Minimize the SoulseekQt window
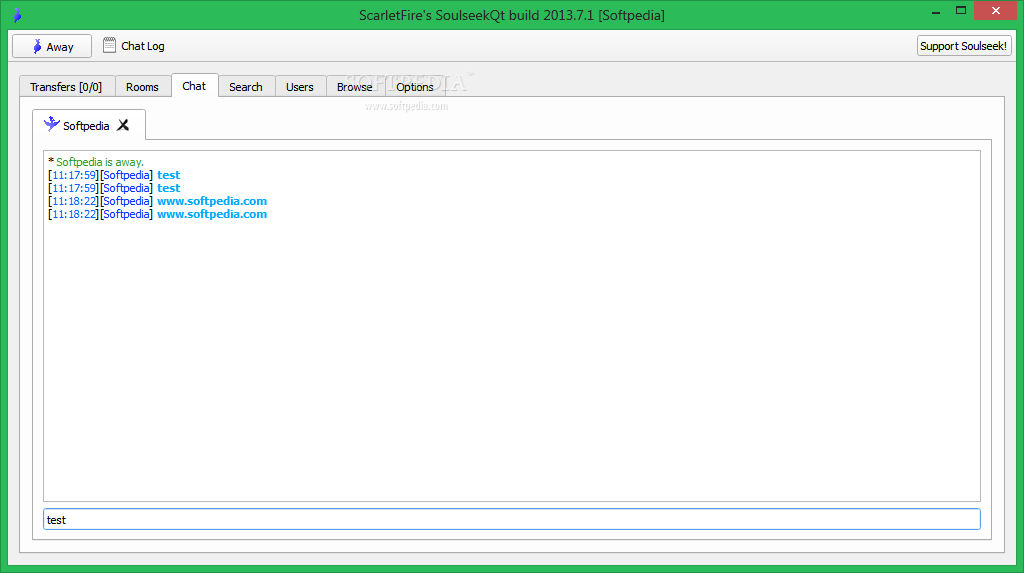Viewport: 1024px width, 573px height. pyautogui.click(x=936, y=11)
